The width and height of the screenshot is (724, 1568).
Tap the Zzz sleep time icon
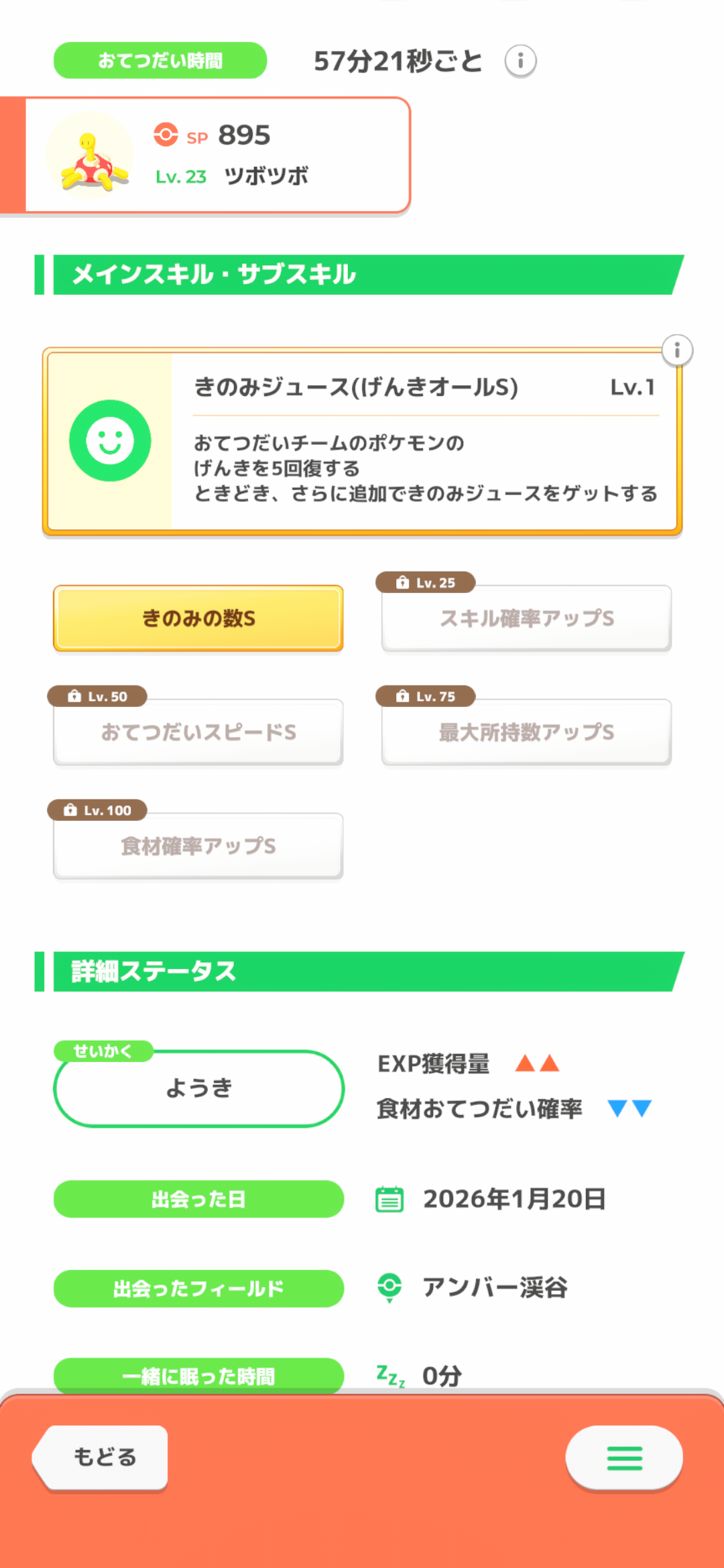(x=390, y=1376)
